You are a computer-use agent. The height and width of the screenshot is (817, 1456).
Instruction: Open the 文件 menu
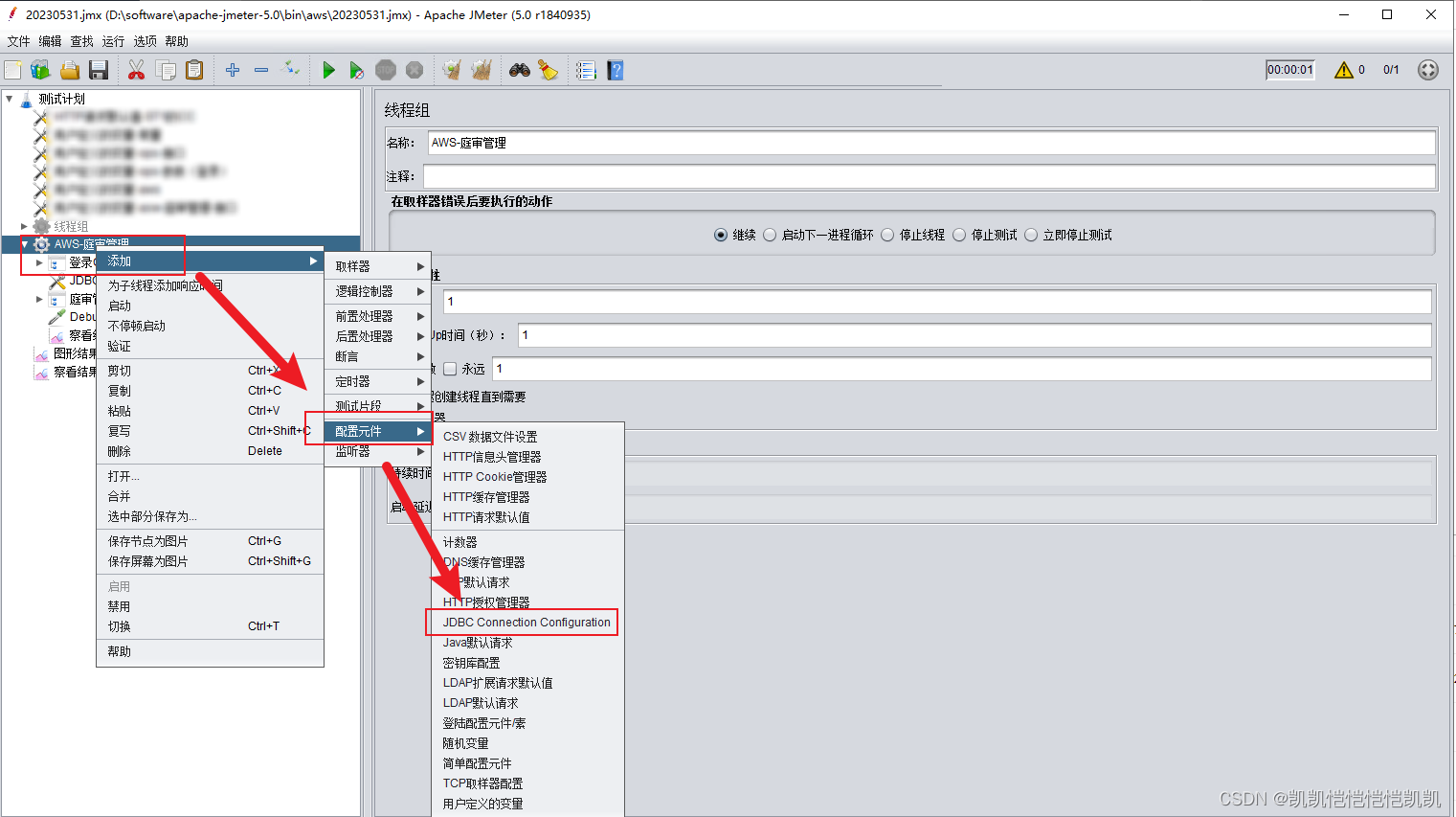18,41
